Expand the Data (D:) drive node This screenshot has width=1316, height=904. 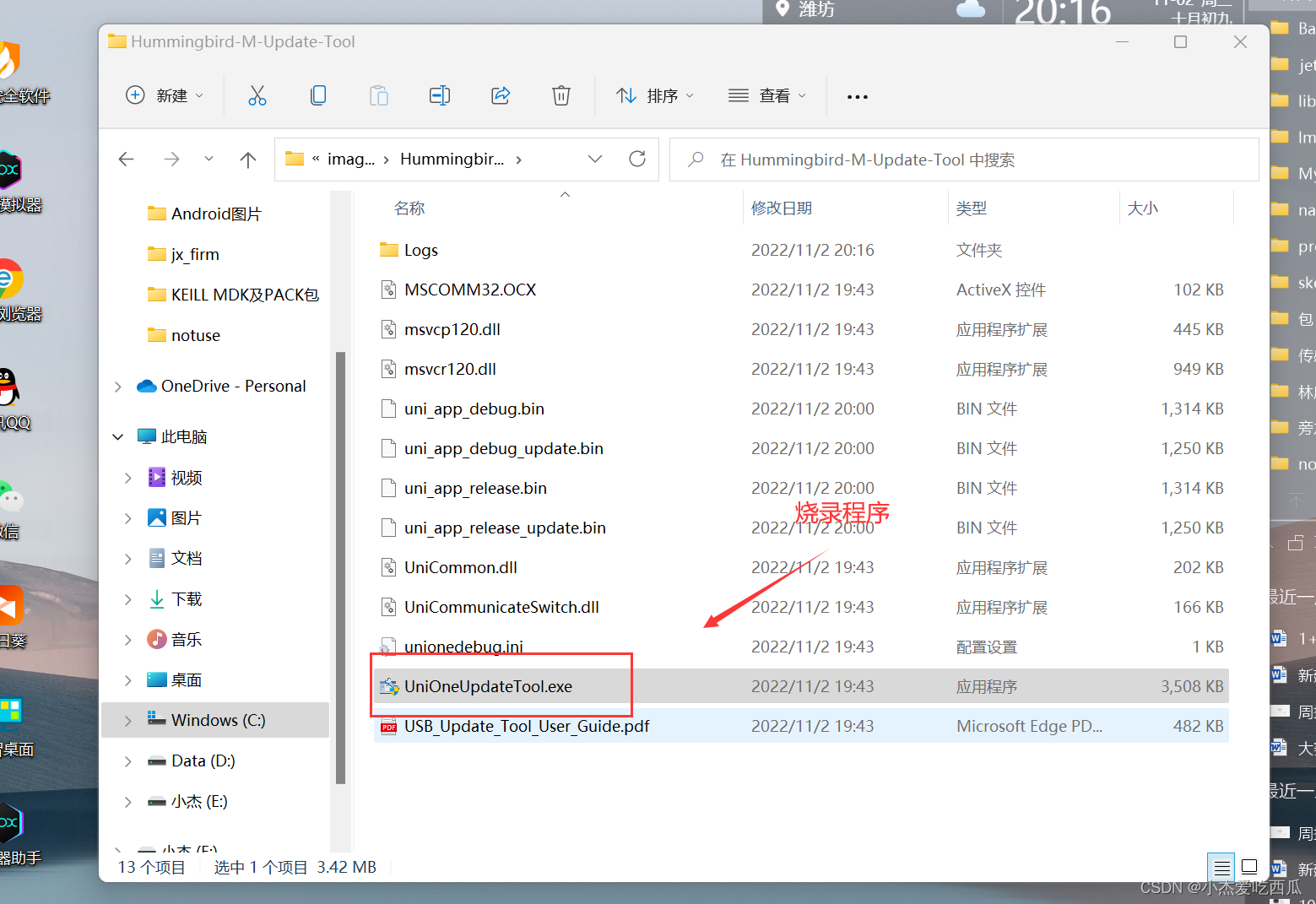128,761
